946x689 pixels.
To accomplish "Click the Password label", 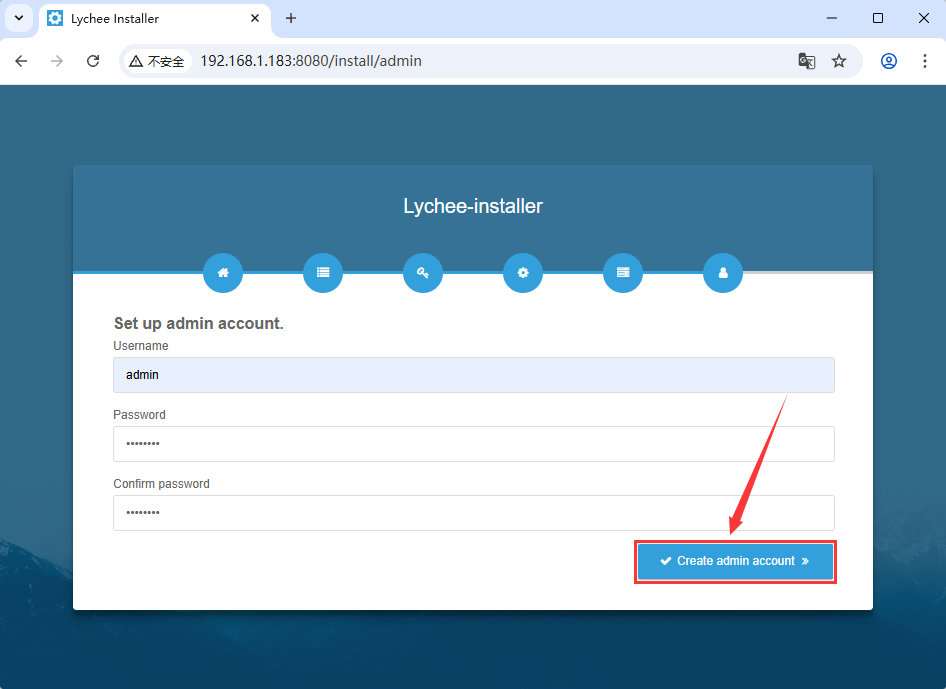I will tap(139, 414).
